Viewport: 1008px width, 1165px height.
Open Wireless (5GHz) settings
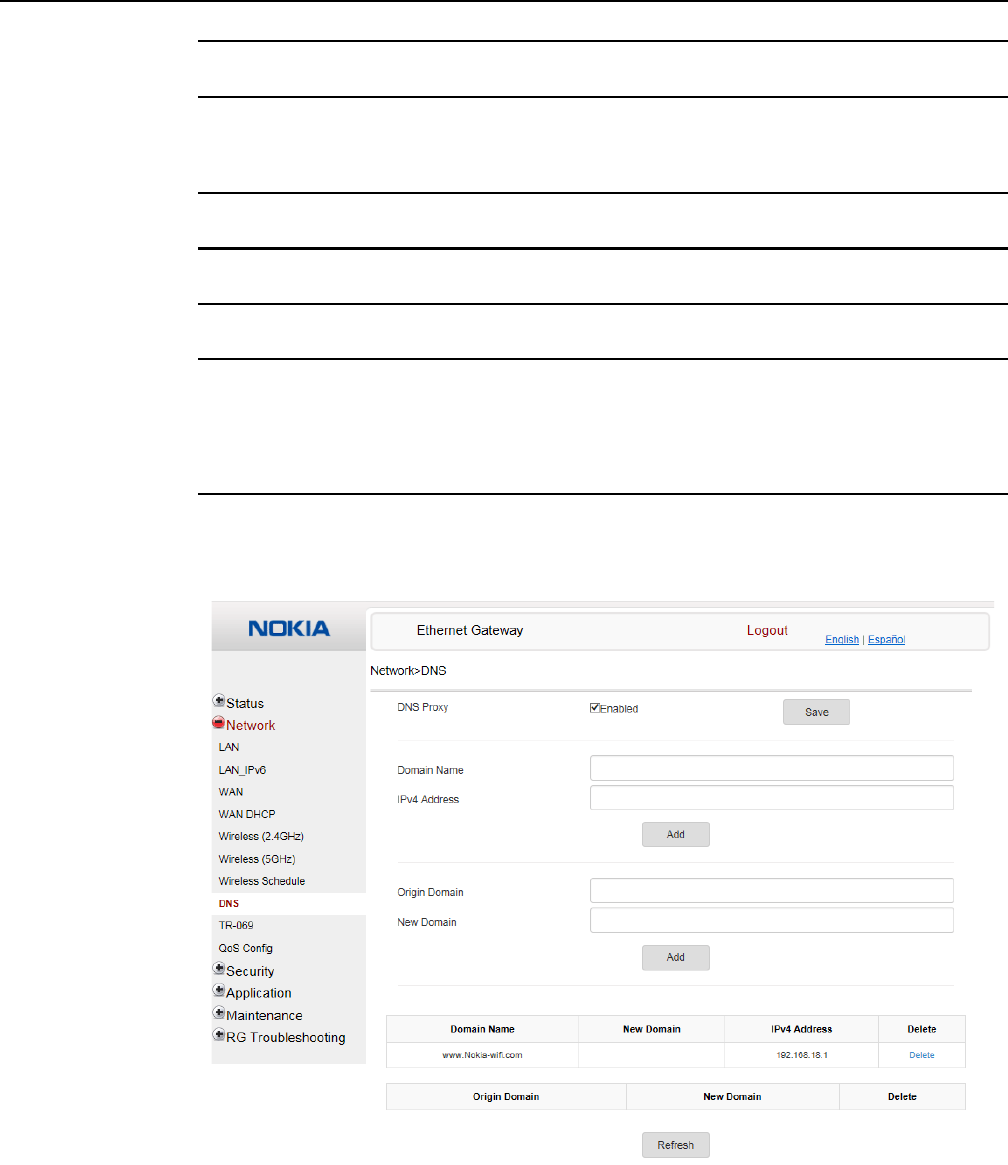point(257,859)
